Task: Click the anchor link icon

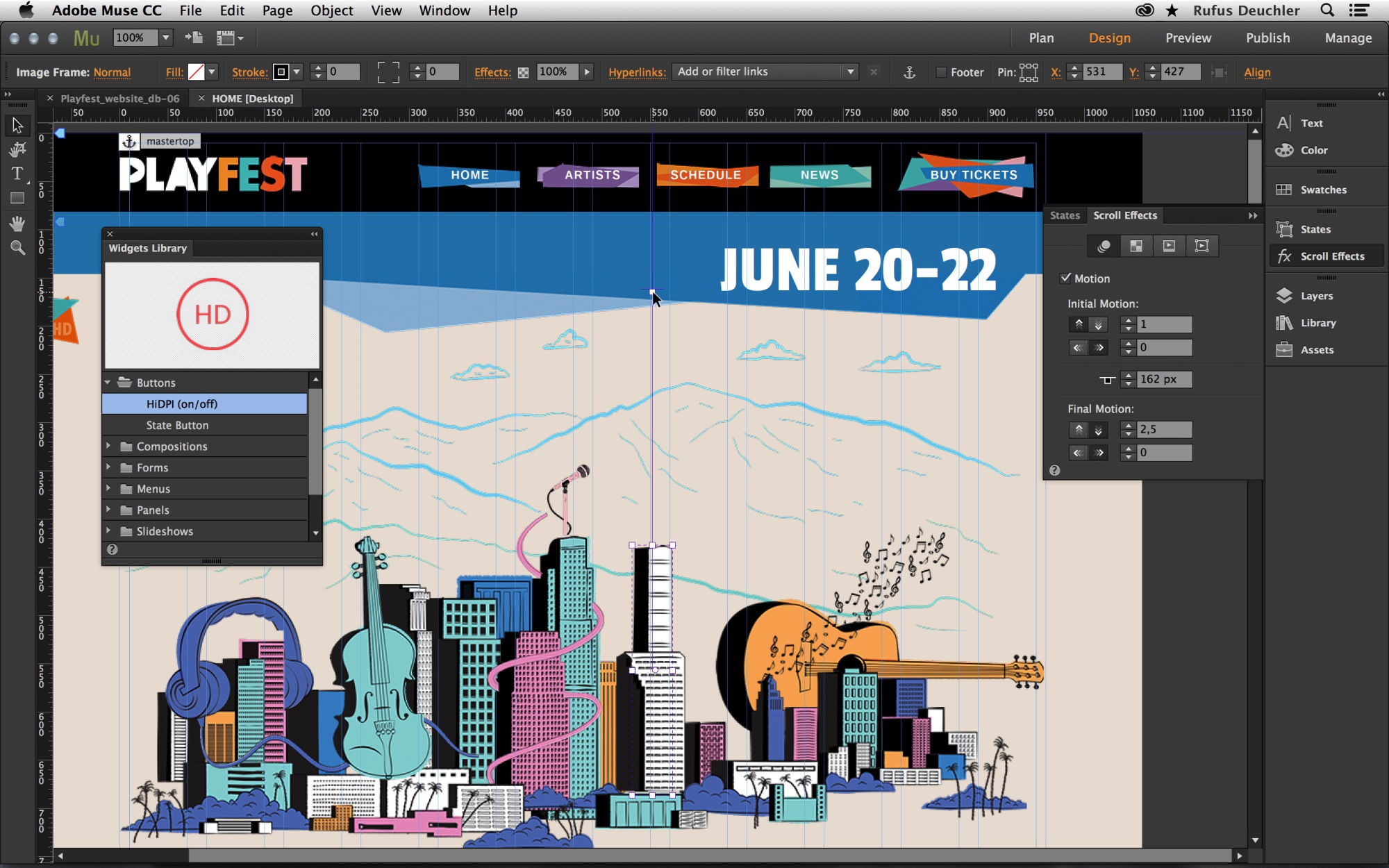Action: tap(909, 72)
